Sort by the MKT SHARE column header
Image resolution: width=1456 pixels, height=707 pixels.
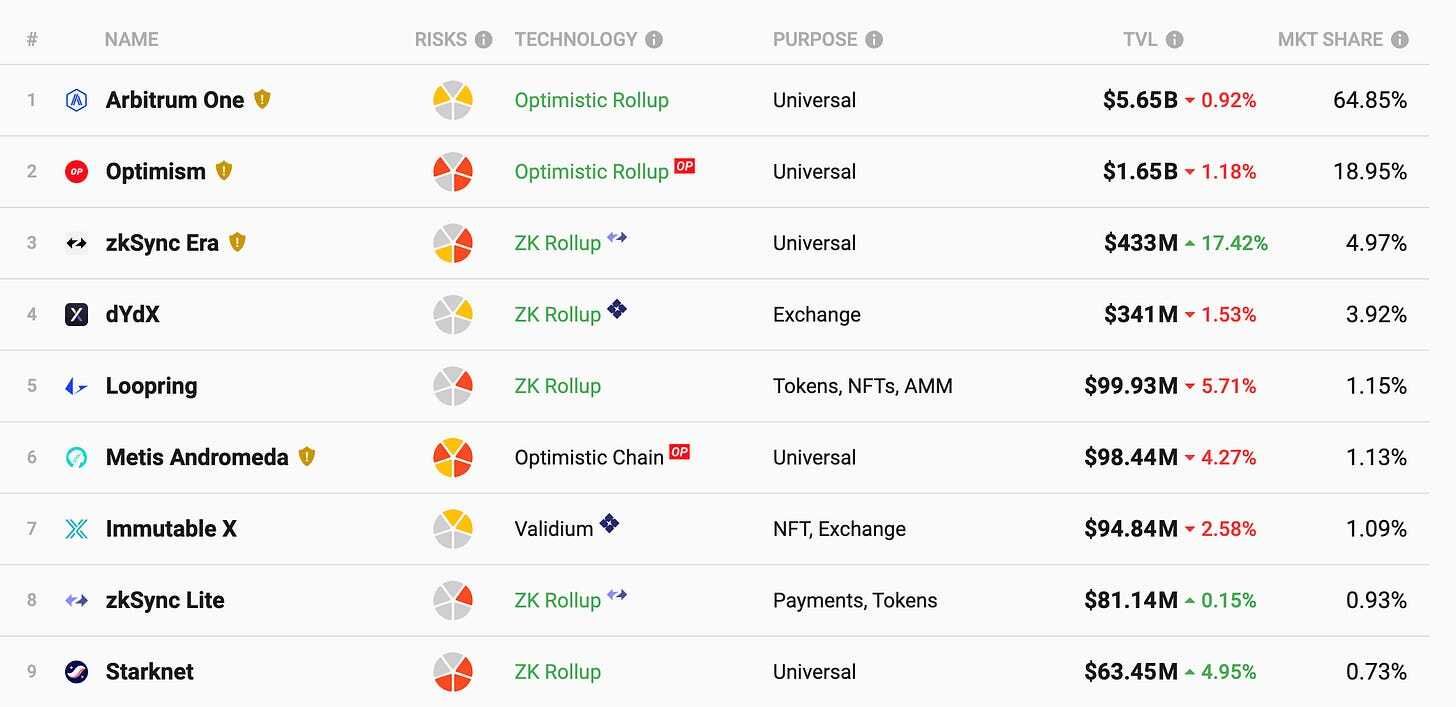point(1330,40)
